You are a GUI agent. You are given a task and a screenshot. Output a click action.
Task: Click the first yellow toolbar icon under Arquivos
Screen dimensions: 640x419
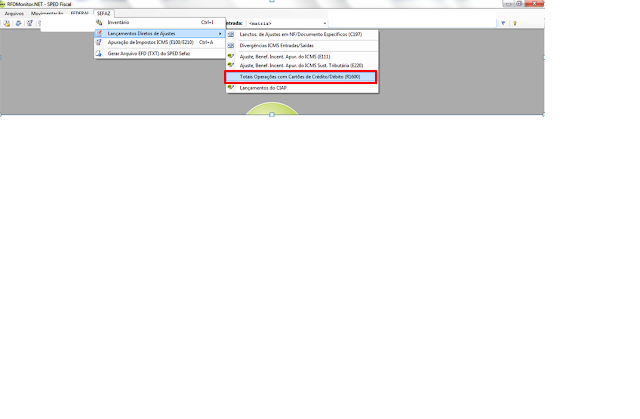click(x=7, y=23)
